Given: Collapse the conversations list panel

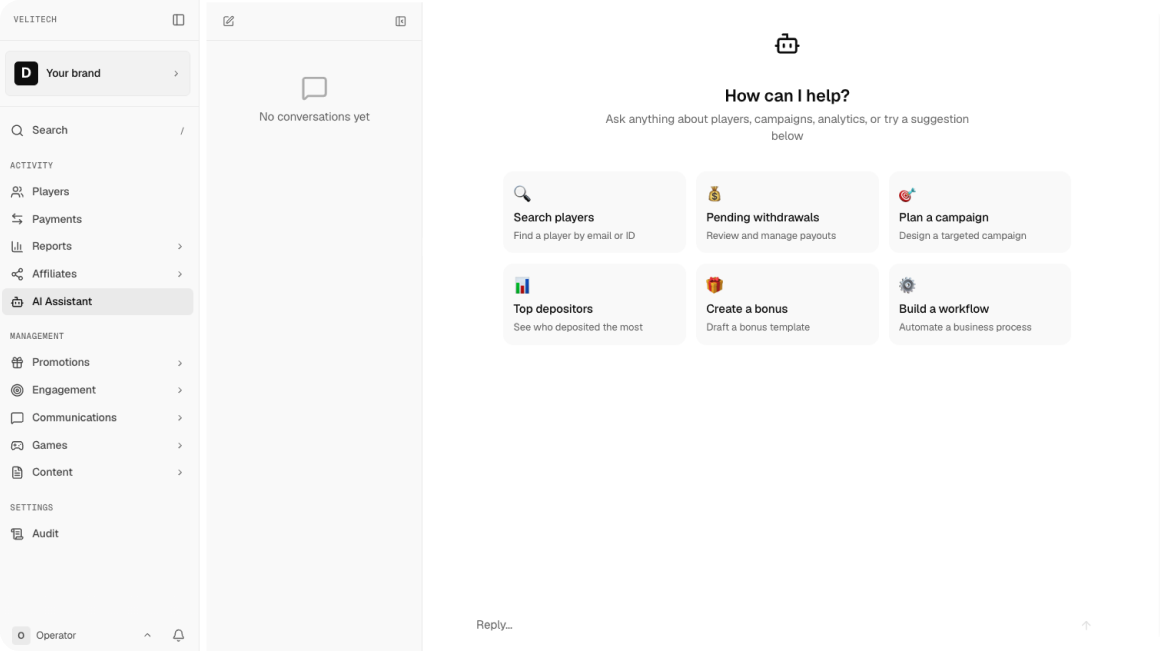Looking at the screenshot, I should tap(401, 21).
